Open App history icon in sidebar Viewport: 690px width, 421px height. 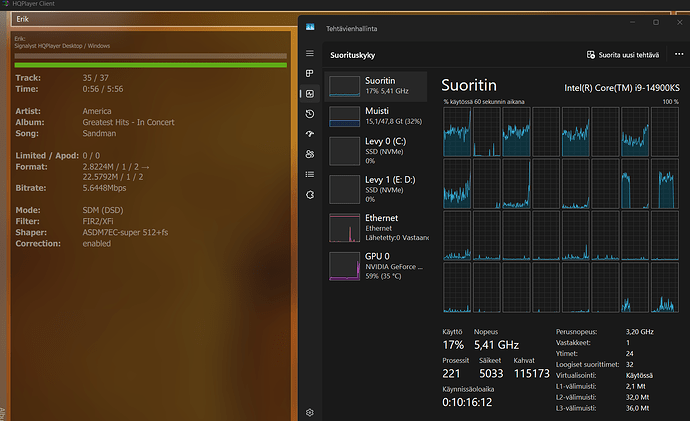[310, 113]
